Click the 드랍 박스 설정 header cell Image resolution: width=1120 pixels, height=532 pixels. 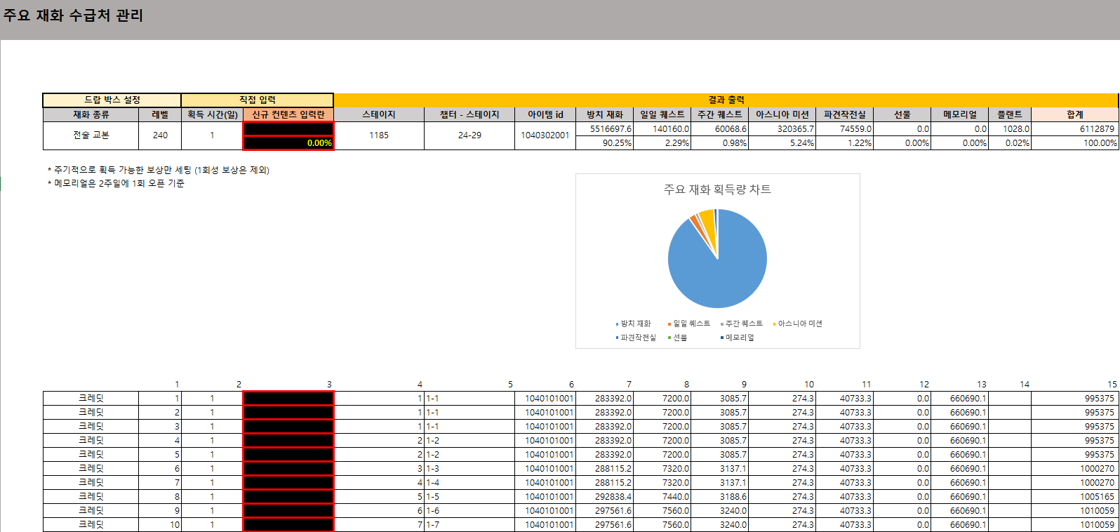pyautogui.click(x=111, y=101)
